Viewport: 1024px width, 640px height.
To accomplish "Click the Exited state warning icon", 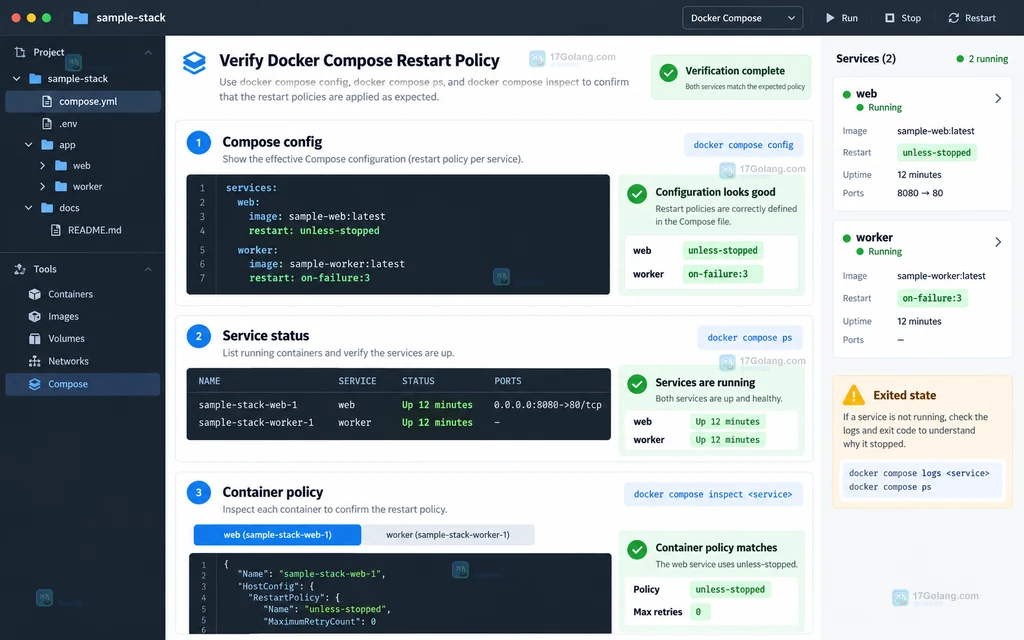I will click(854, 394).
